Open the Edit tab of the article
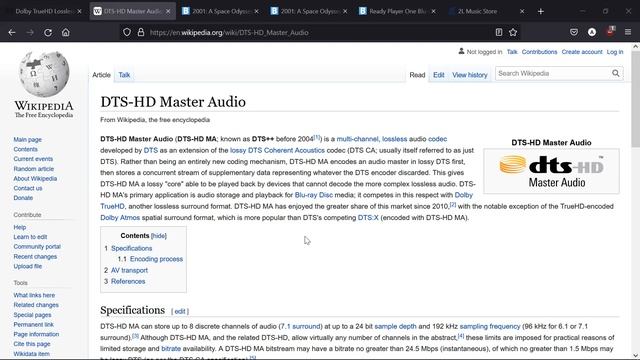Screen dimensions: 640x360 (x=439, y=75)
